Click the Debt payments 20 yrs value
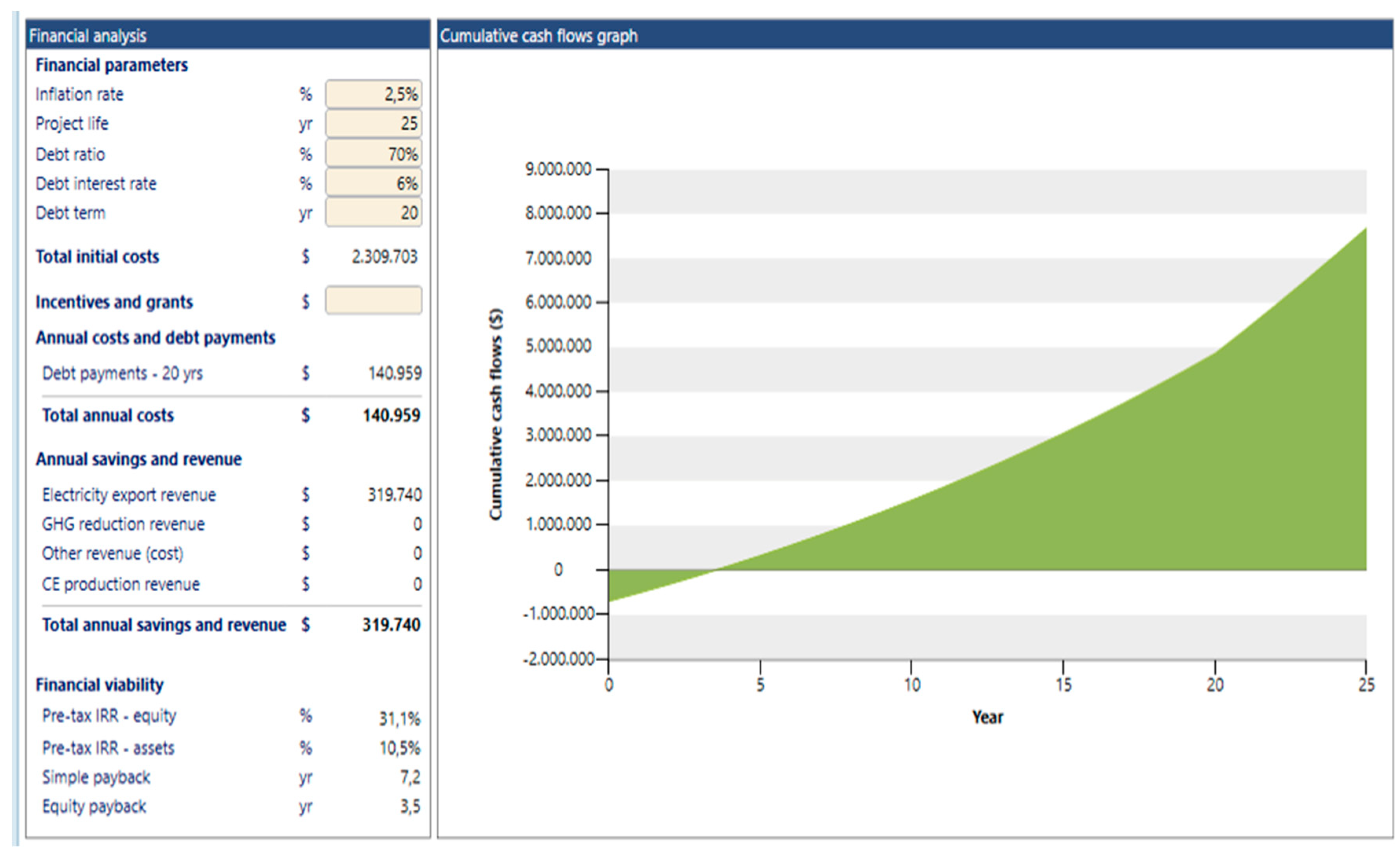This screenshot has height=851, width=1400. (394, 373)
